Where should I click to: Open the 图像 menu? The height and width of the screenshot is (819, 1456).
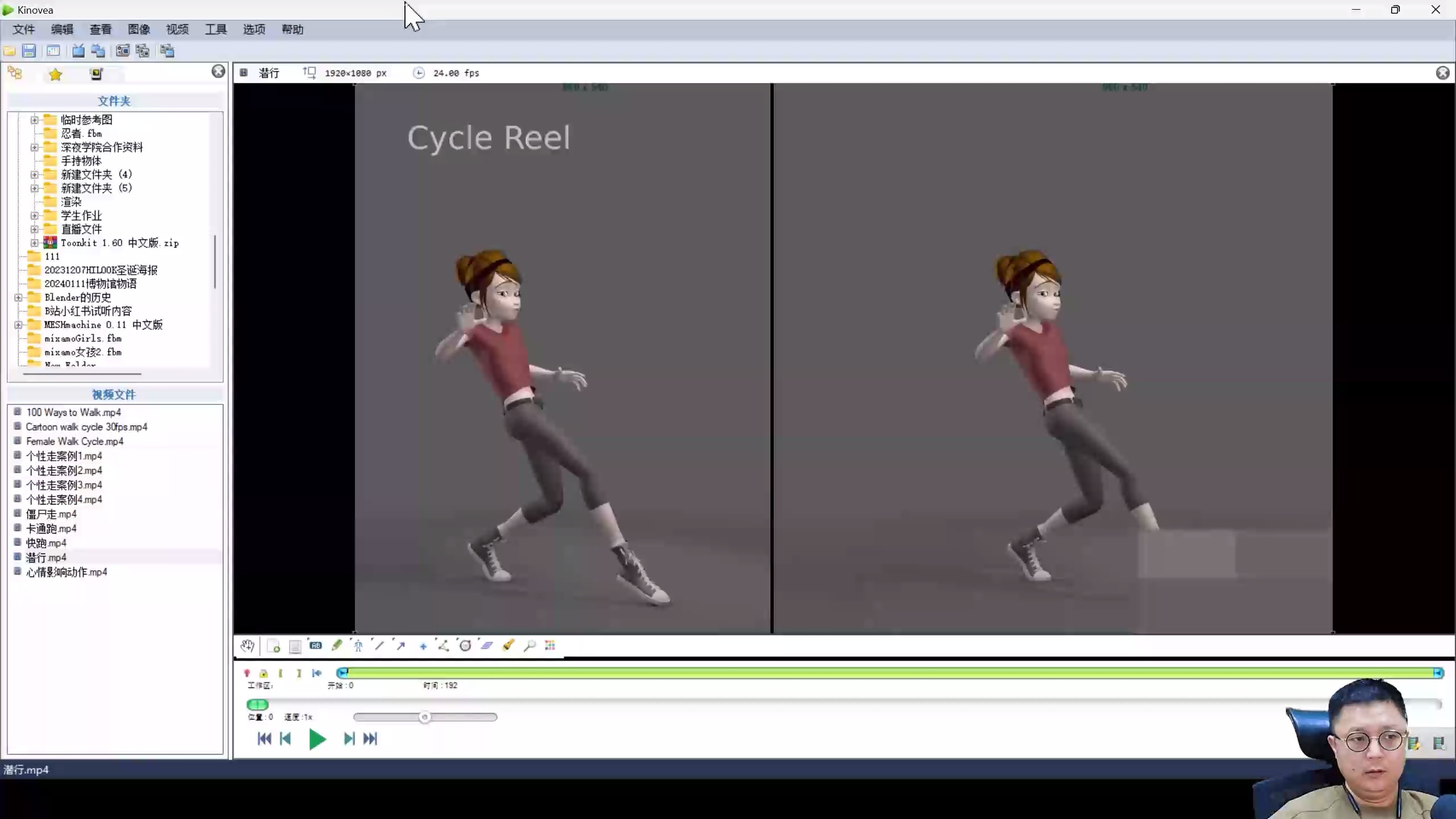[138, 30]
